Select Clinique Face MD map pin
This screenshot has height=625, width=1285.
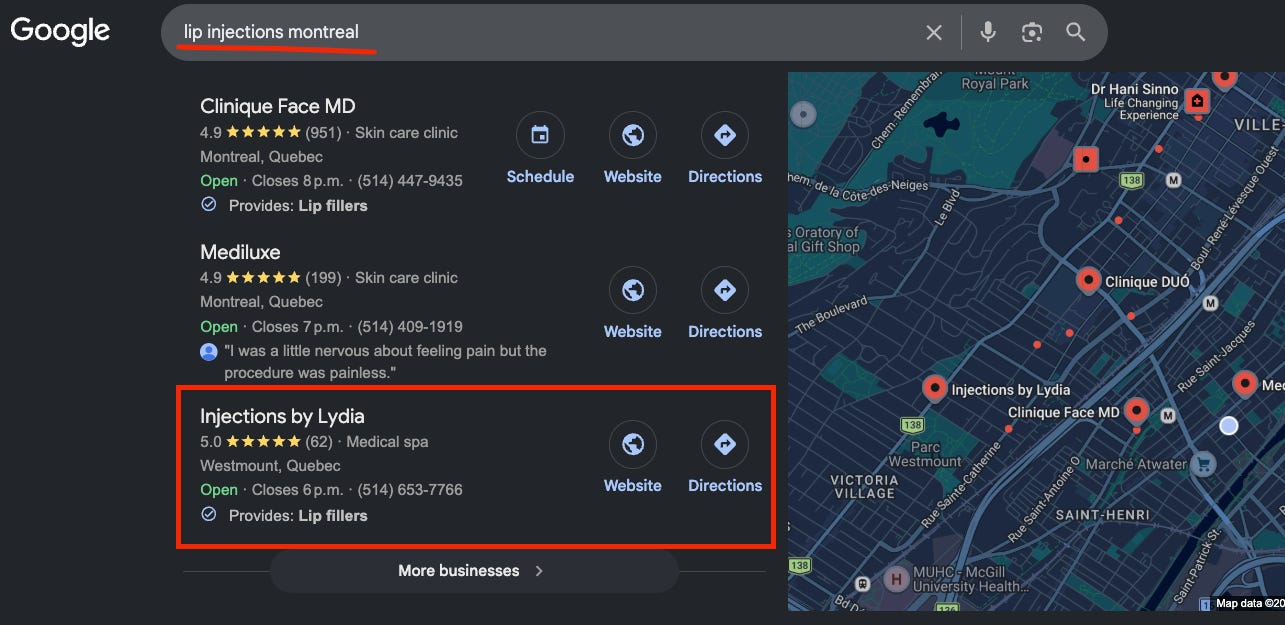point(1136,410)
